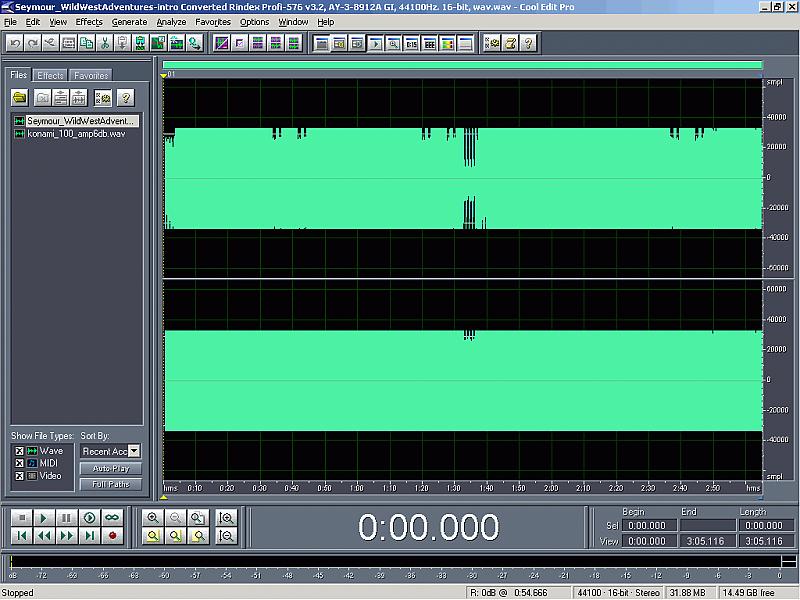This screenshot has height=600, width=800.
Task: Click the Full Paths button
Action: 110,484
